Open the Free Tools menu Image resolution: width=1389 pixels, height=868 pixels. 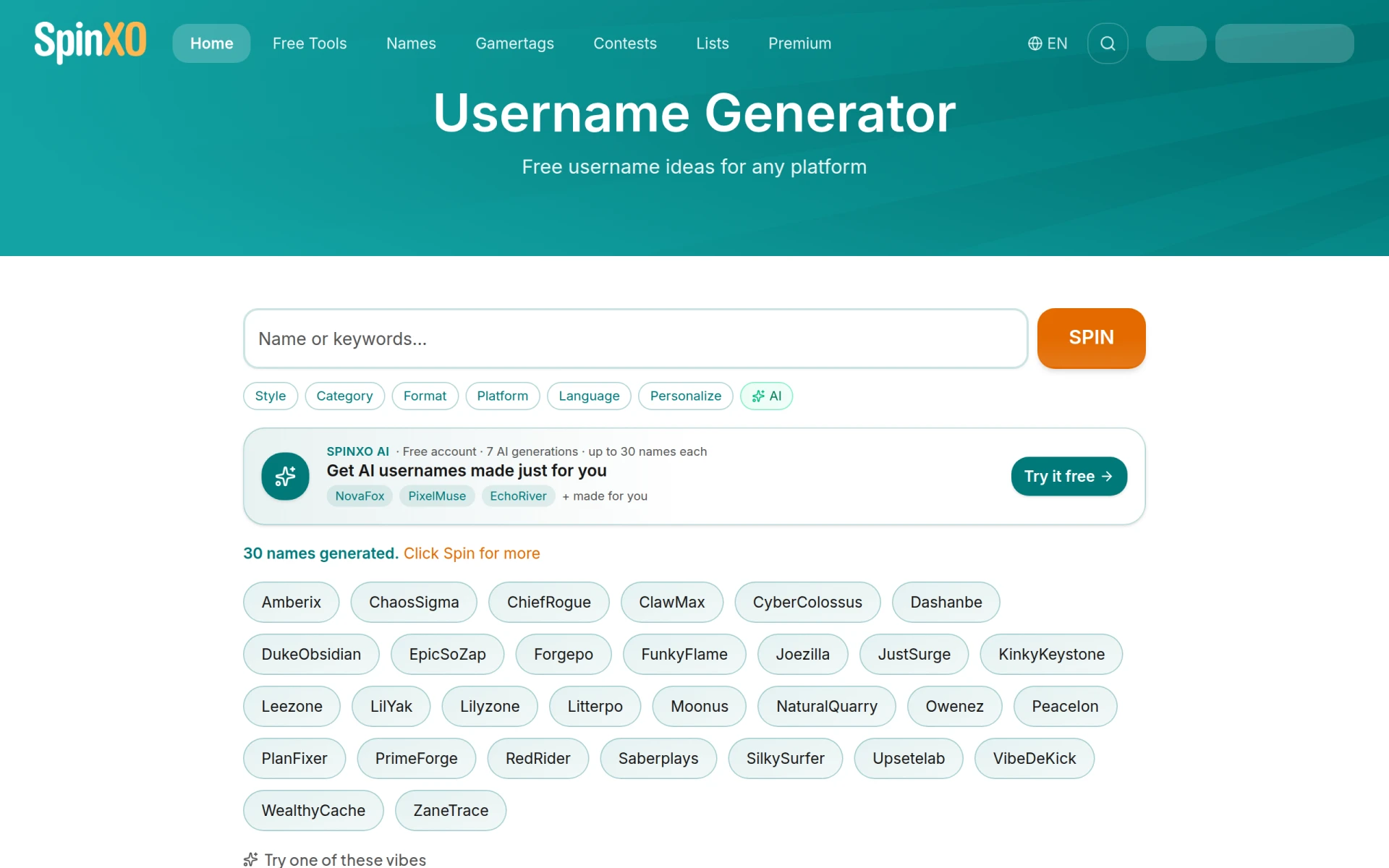(x=310, y=43)
